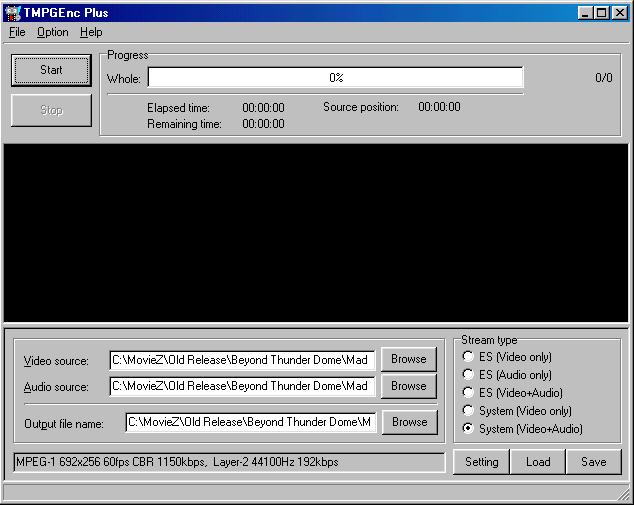The width and height of the screenshot is (634, 505).
Task: Select ES (Video+Audio) stream type
Action: [512, 393]
